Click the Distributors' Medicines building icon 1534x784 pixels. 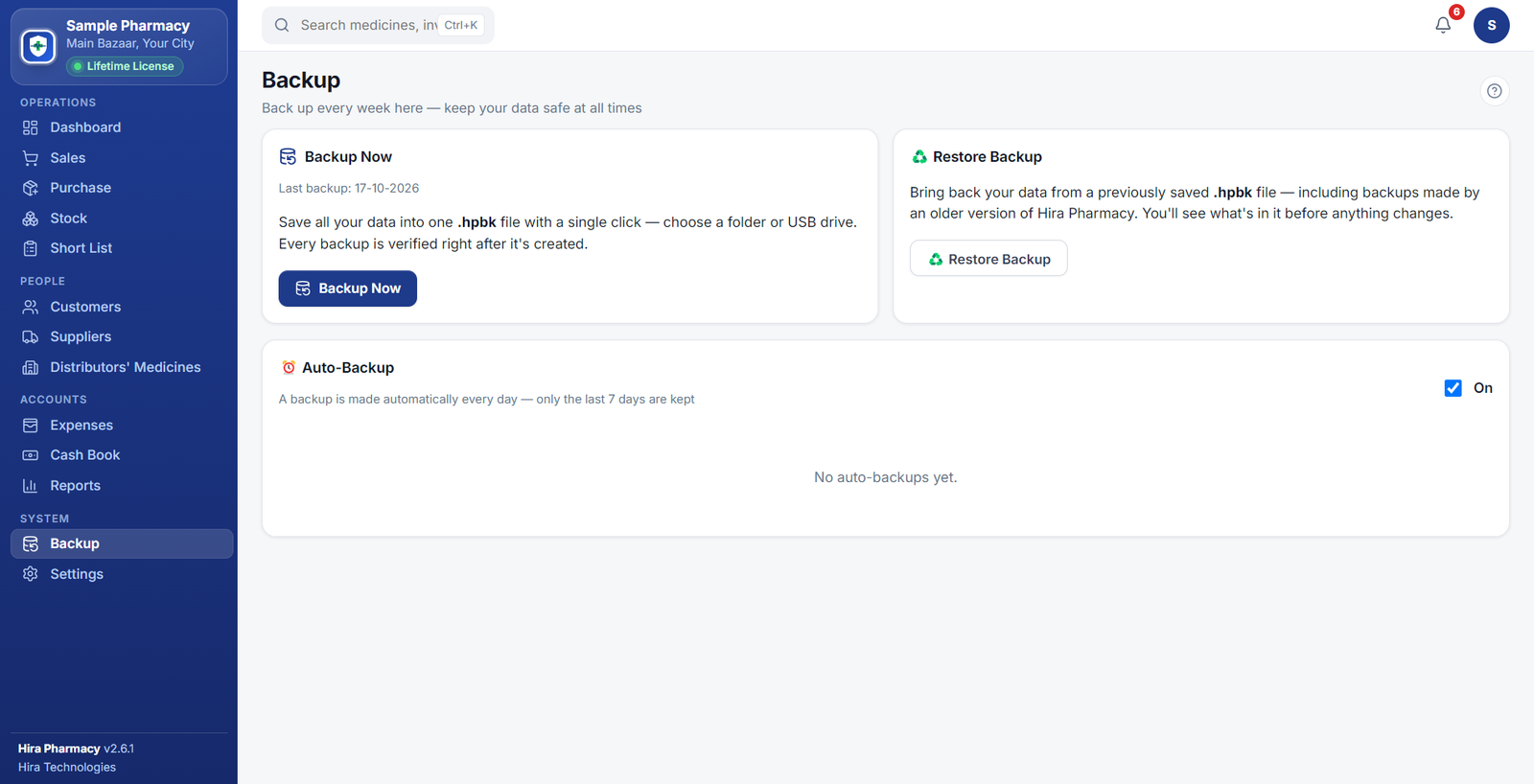[x=31, y=367]
